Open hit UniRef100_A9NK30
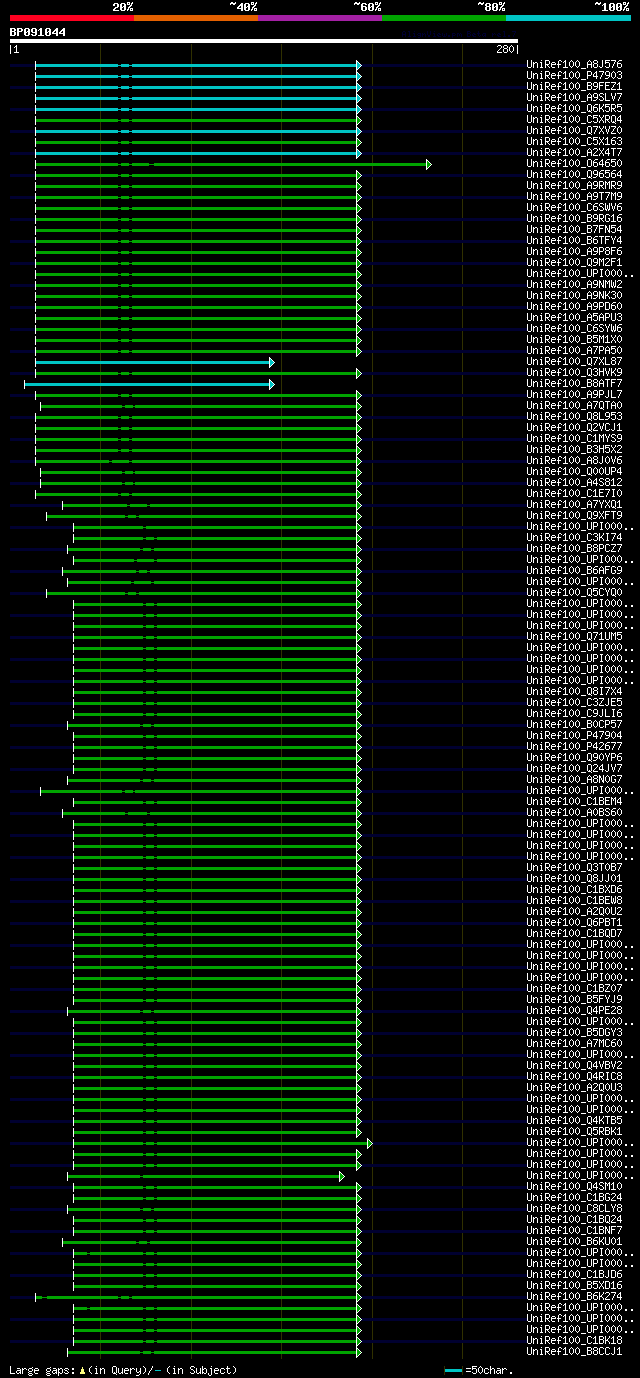 point(574,296)
